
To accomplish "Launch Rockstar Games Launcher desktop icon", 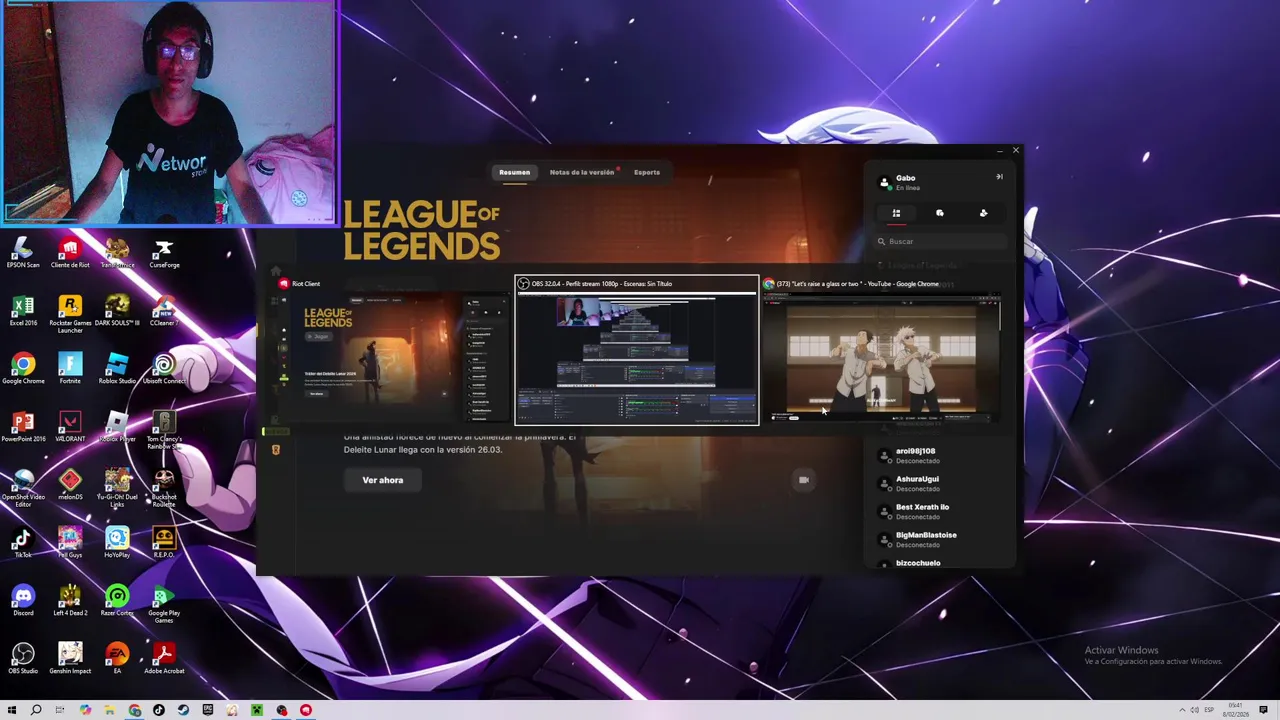I will point(70,313).
